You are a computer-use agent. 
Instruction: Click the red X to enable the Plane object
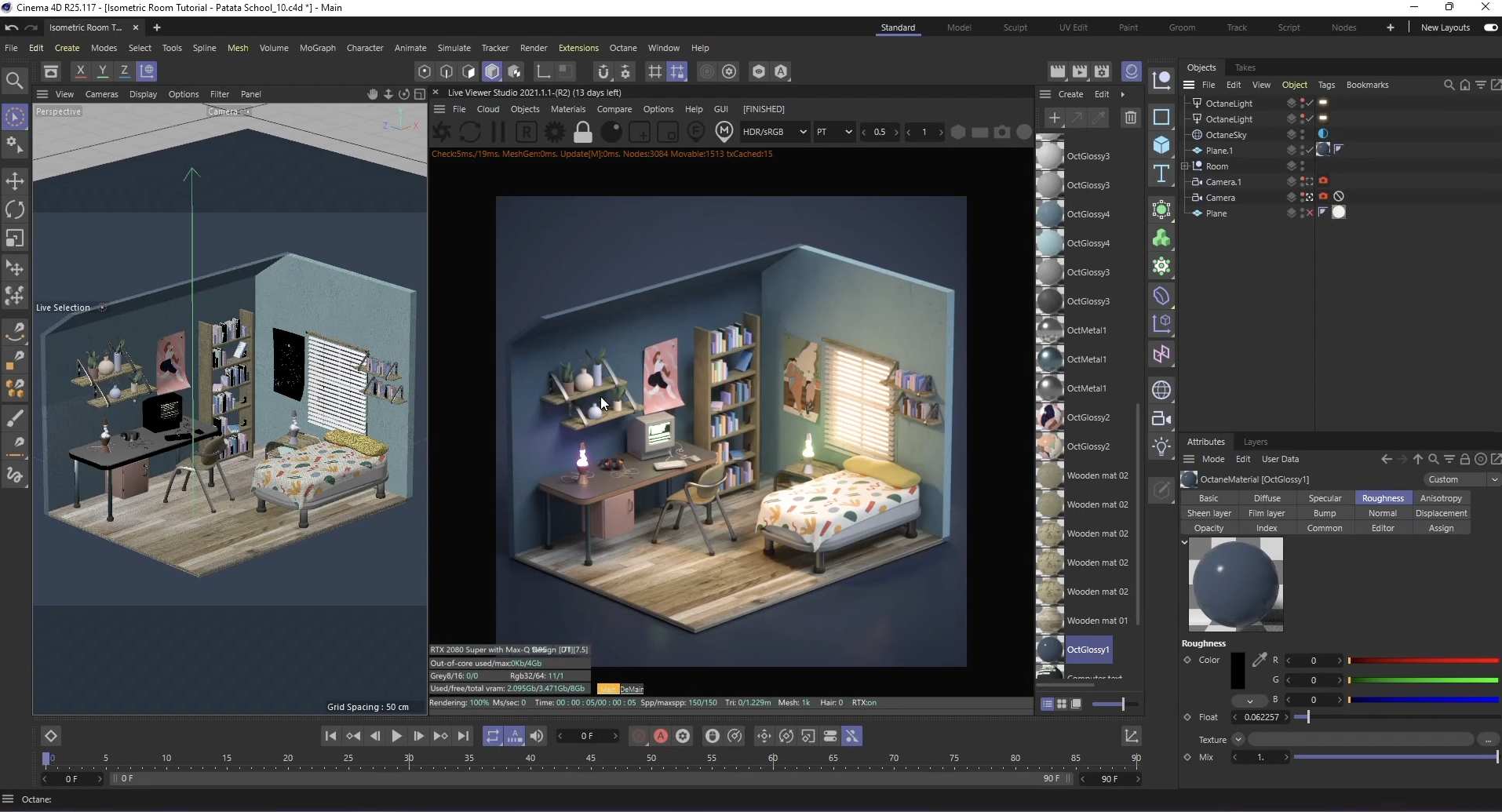pyautogui.click(x=1309, y=212)
